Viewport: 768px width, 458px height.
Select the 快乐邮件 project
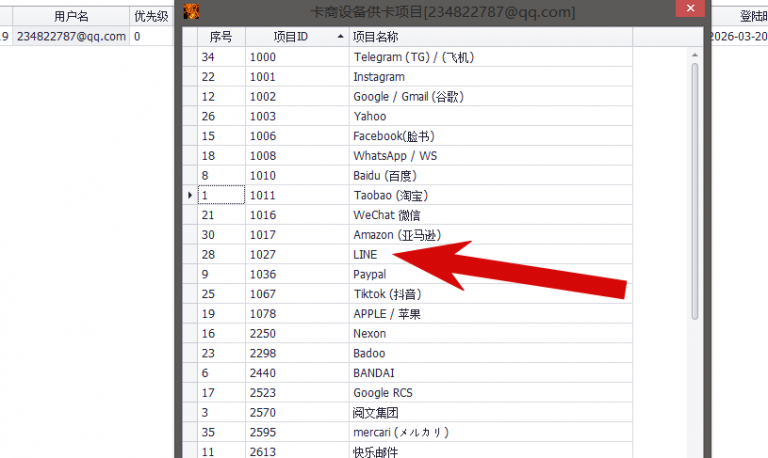point(376,452)
